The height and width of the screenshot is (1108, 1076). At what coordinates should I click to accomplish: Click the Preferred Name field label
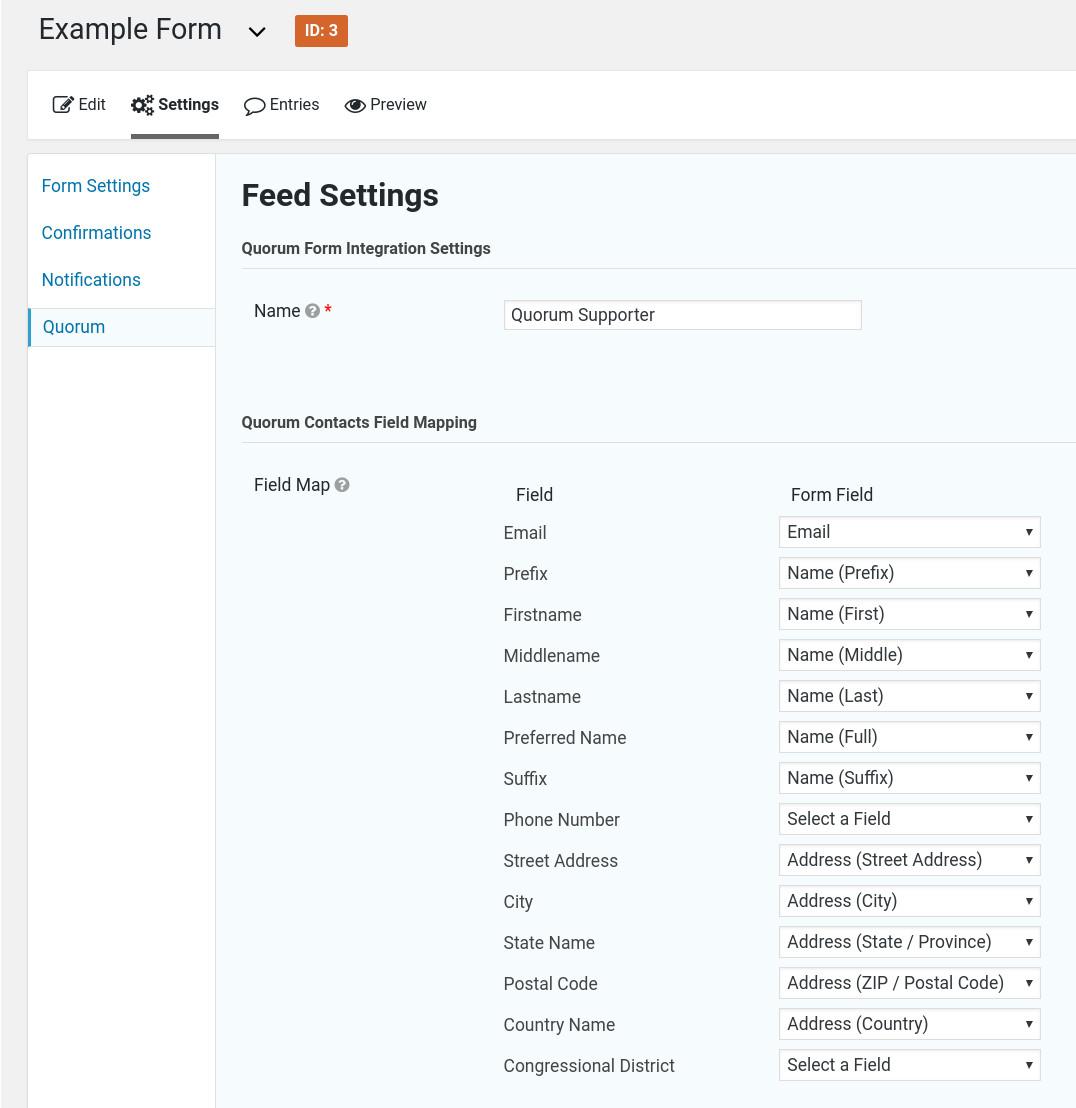click(x=565, y=738)
